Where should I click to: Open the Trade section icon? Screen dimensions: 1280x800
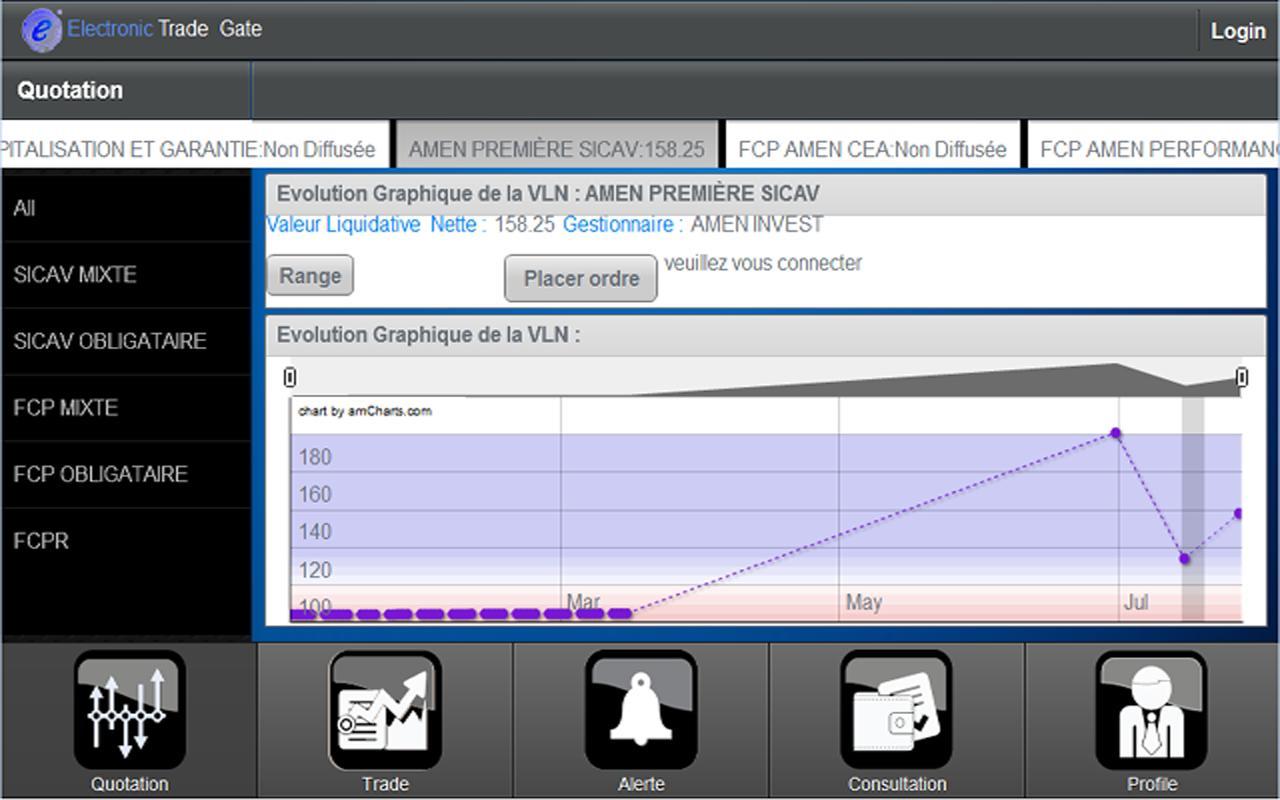pos(385,711)
